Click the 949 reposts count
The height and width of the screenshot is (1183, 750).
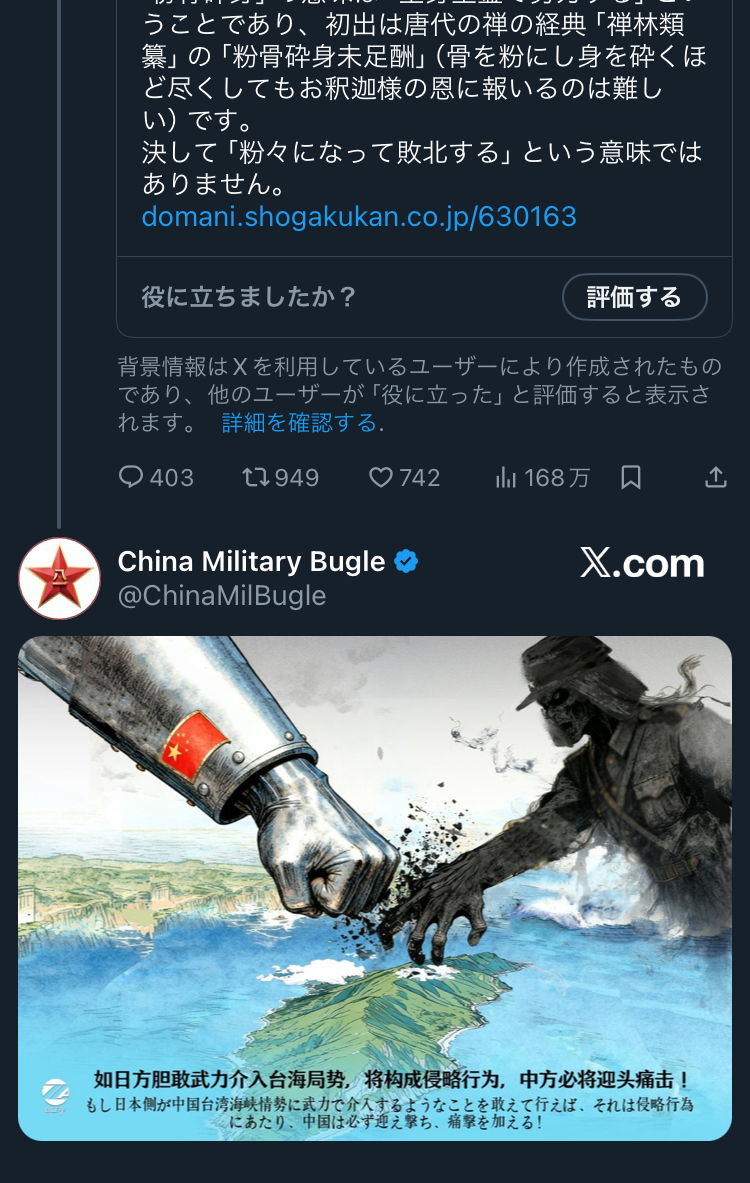point(297,478)
